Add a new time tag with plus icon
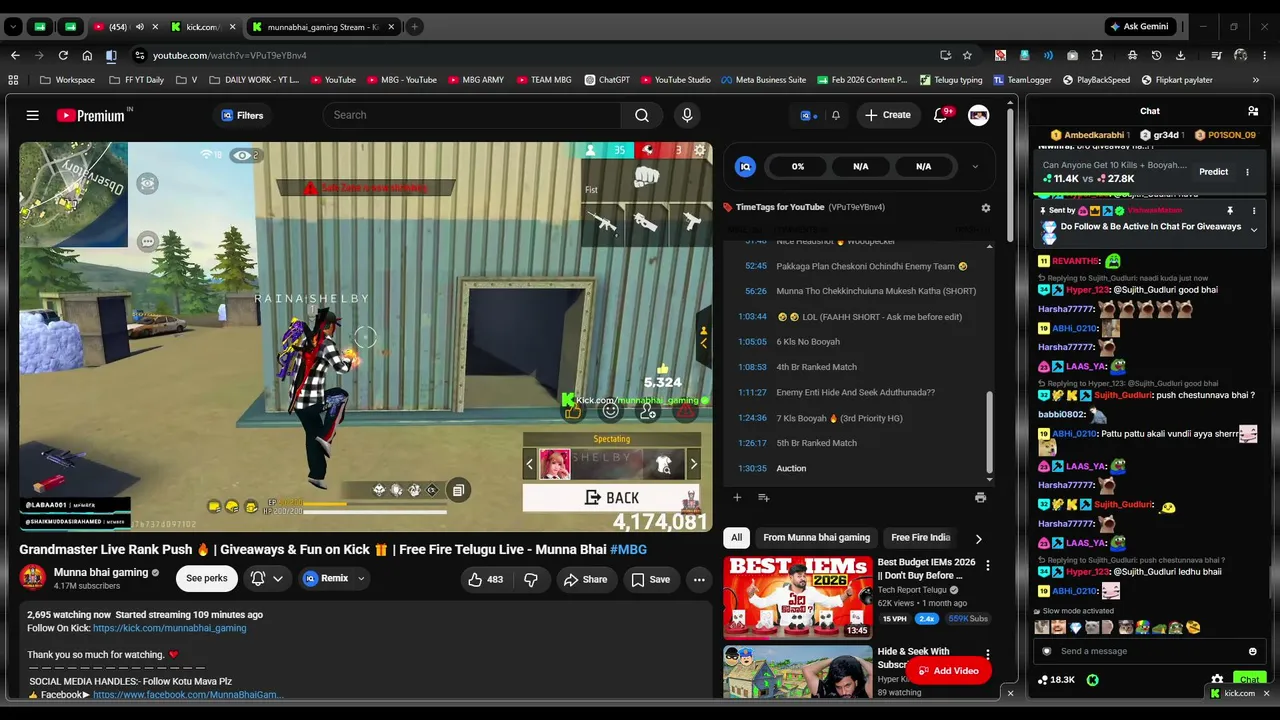This screenshot has width=1280, height=720. click(737, 497)
